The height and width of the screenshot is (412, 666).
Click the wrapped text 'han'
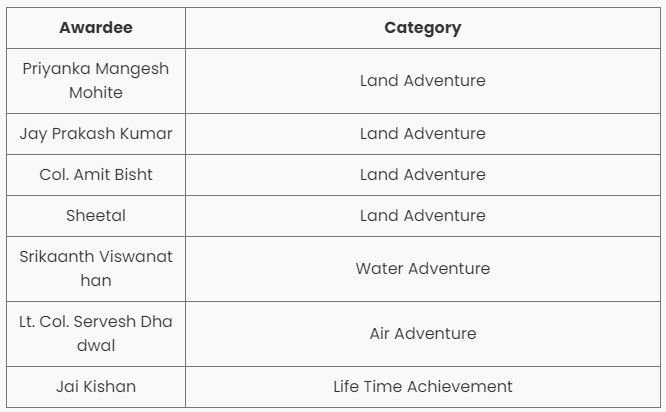[96, 281]
